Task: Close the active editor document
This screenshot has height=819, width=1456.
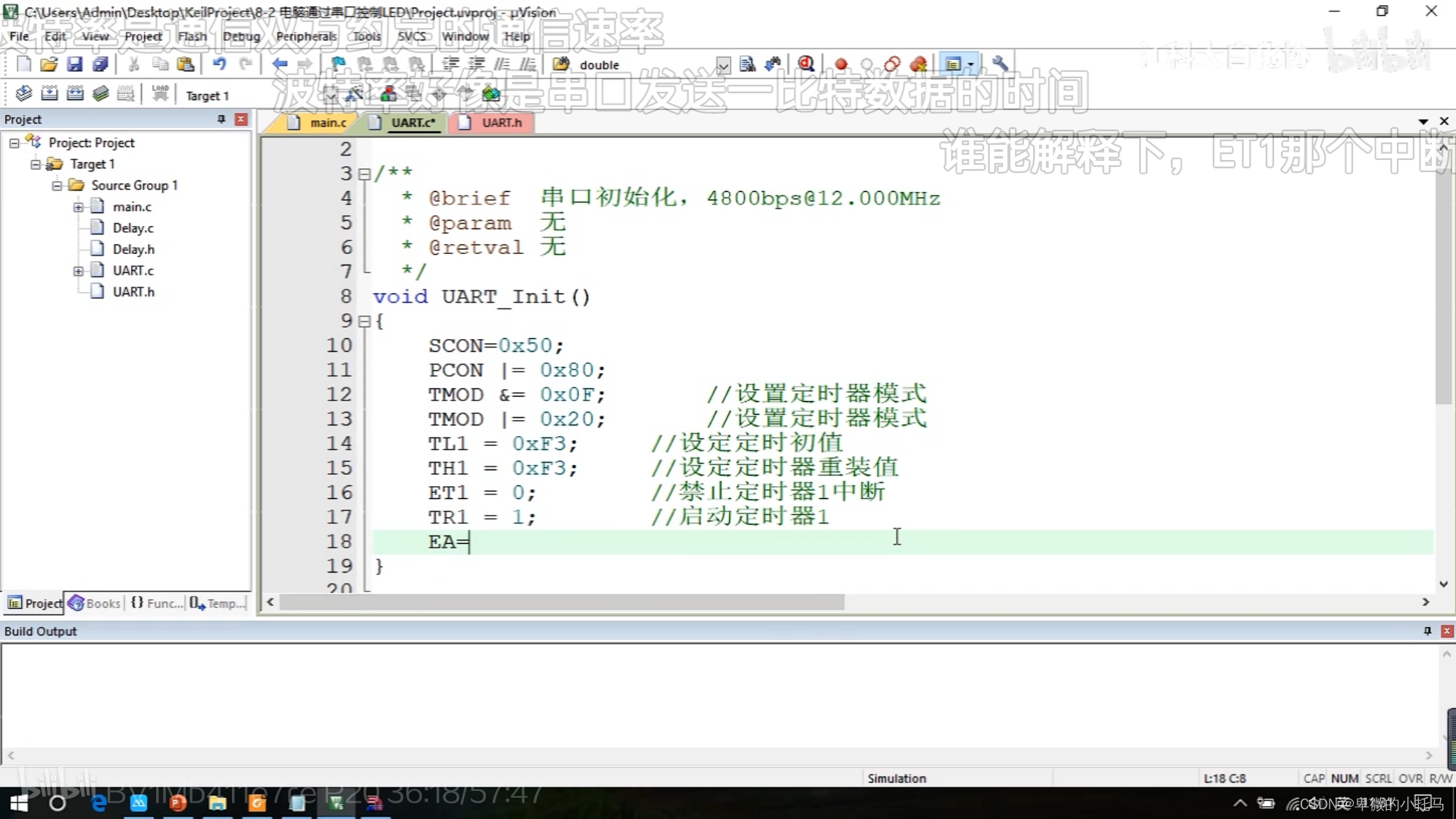Action: [x=1444, y=121]
